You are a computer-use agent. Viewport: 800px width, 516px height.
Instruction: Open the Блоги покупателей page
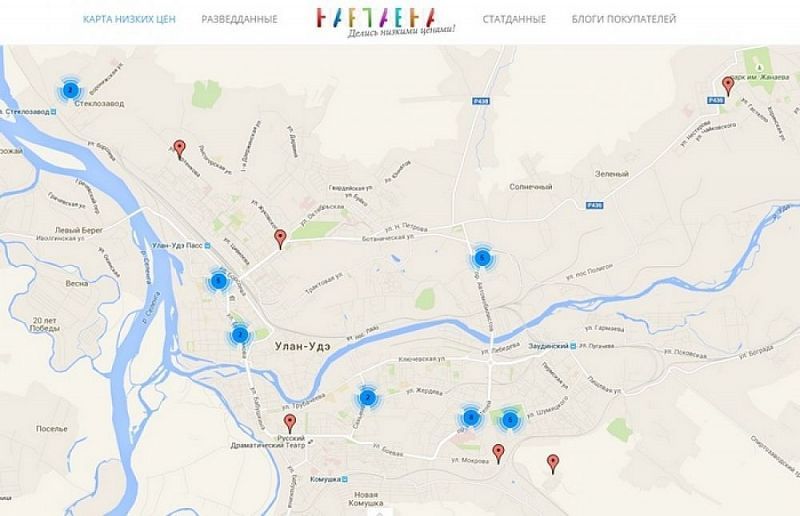pos(624,19)
